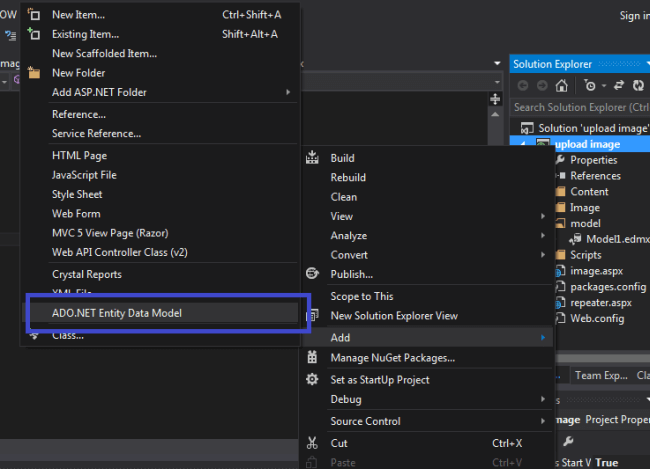Click the Build icon in context menu

tap(312, 158)
